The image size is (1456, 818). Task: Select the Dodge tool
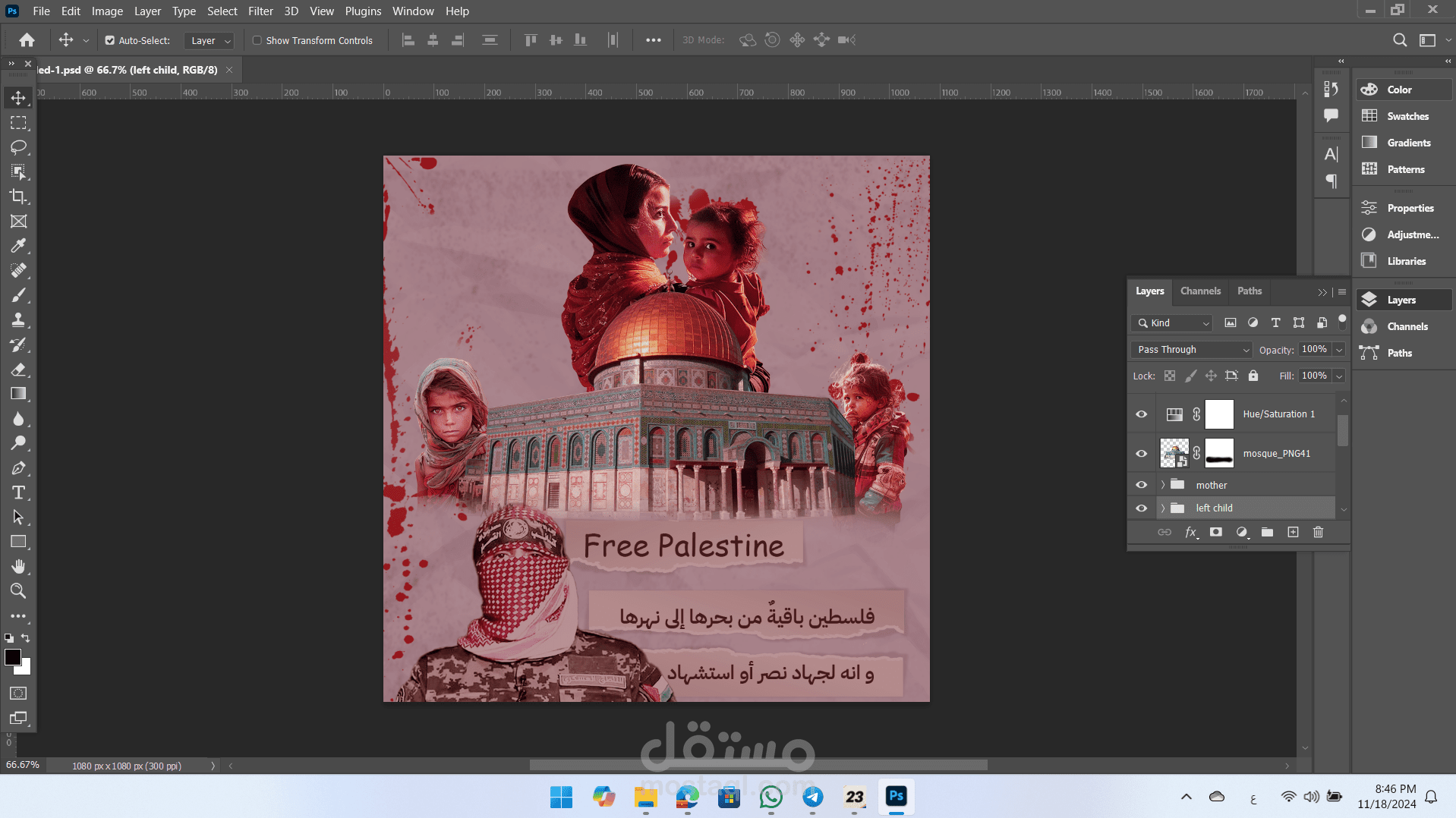click(x=18, y=443)
